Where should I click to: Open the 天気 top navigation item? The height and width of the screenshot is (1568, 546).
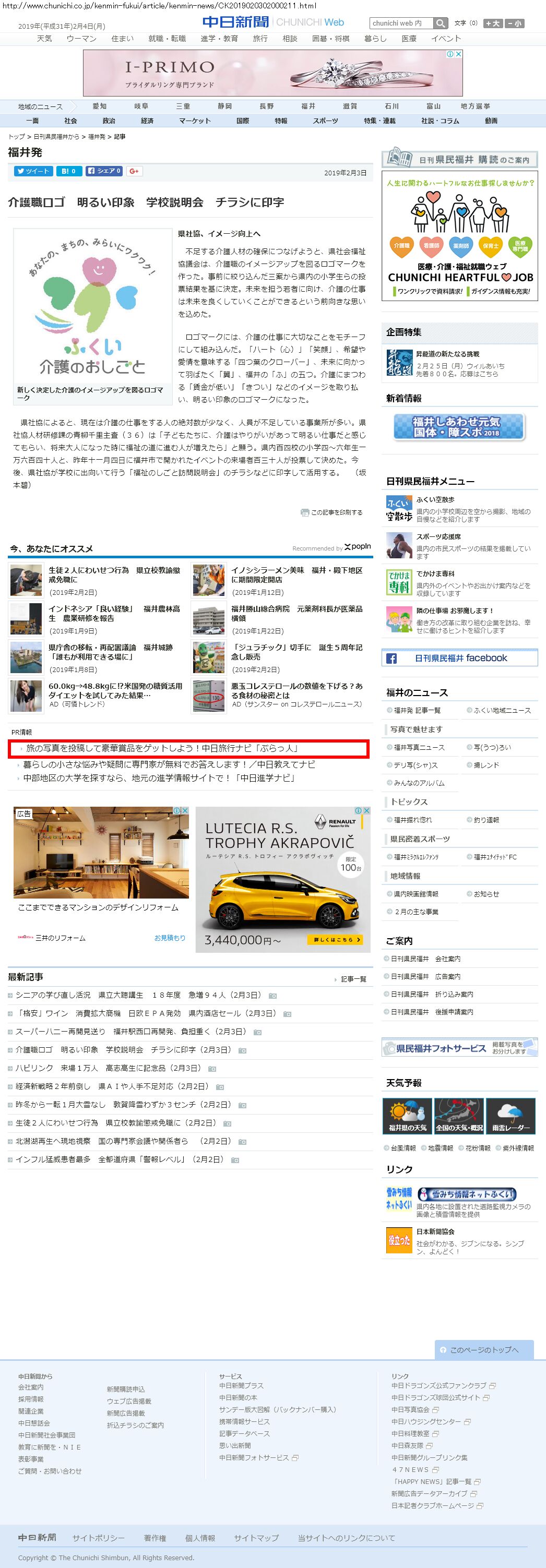pyautogui.click(x=44, y=38)
